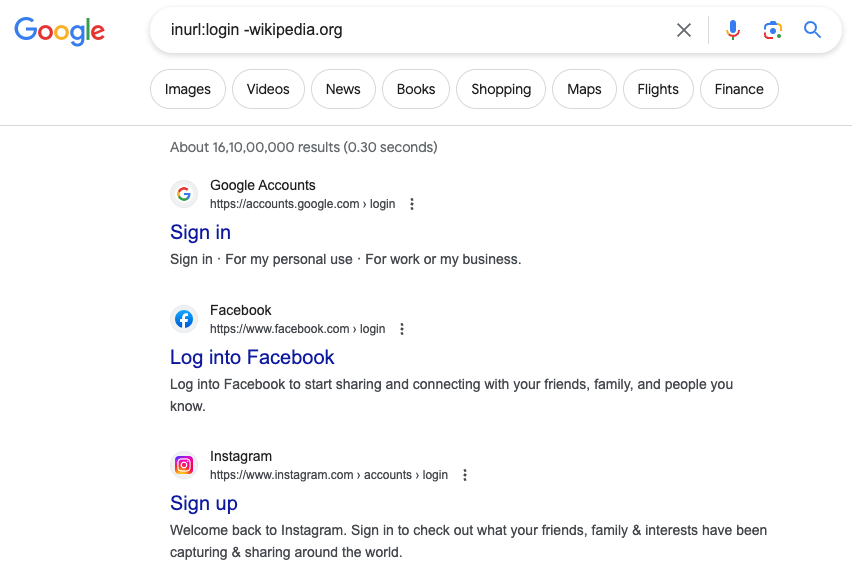Click the Google Accounts favicon
852x574 pixels.
tap(183, 194)
